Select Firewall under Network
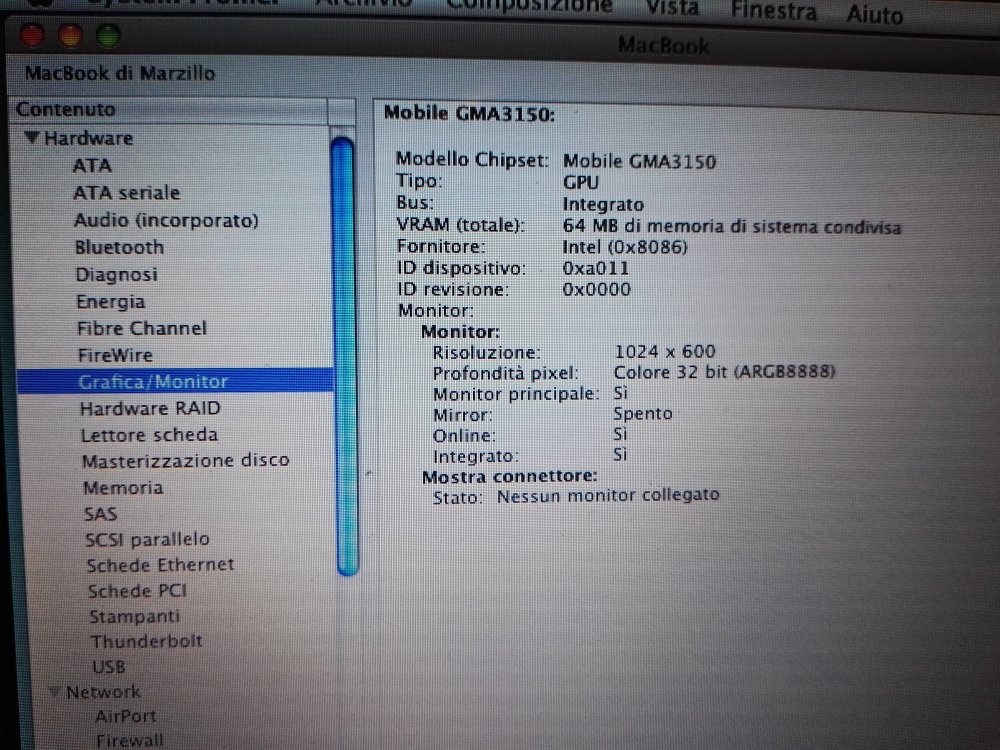The image size is (1000, 750). [129, 740]
